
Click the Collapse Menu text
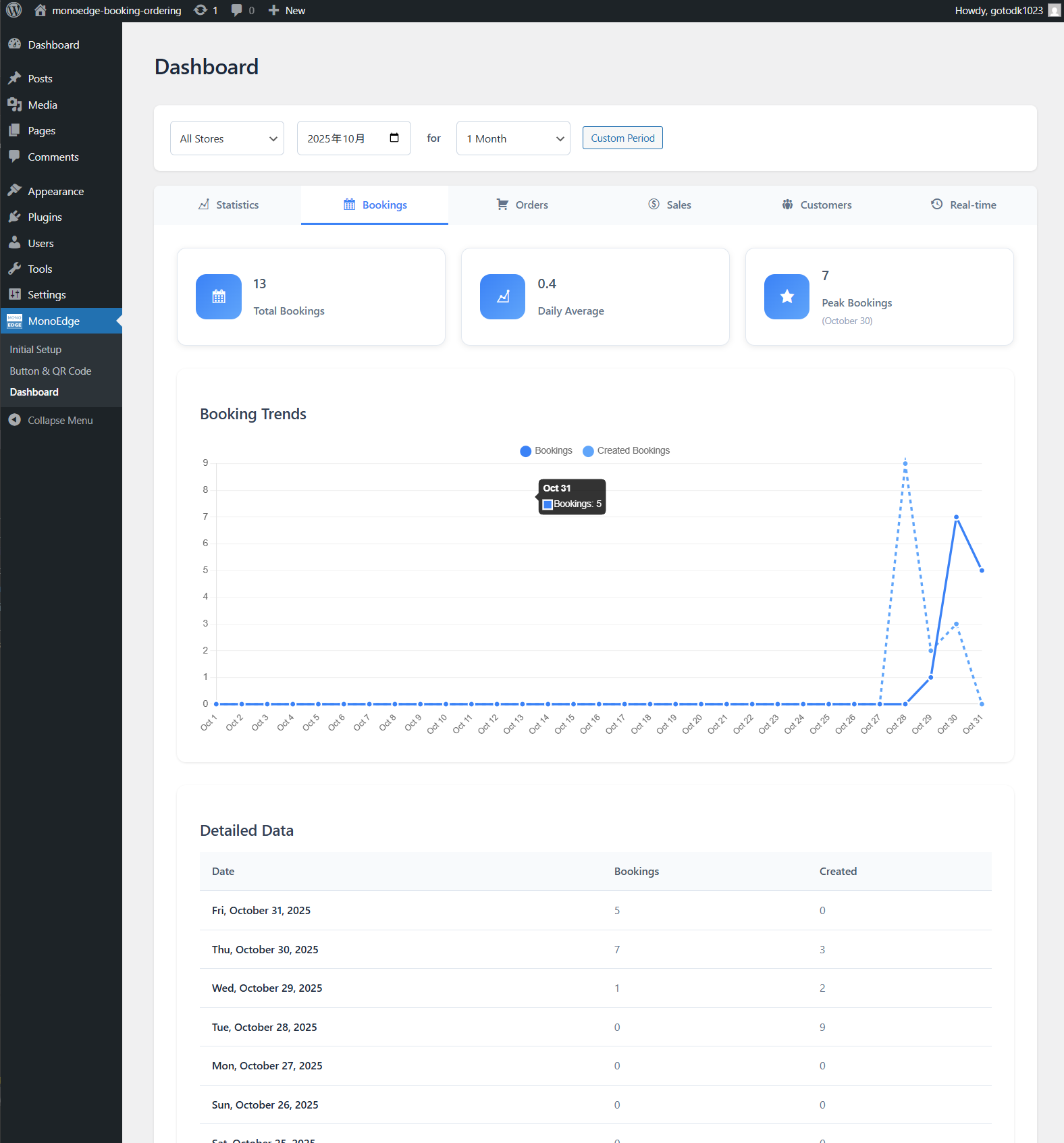tap(61, 420)
